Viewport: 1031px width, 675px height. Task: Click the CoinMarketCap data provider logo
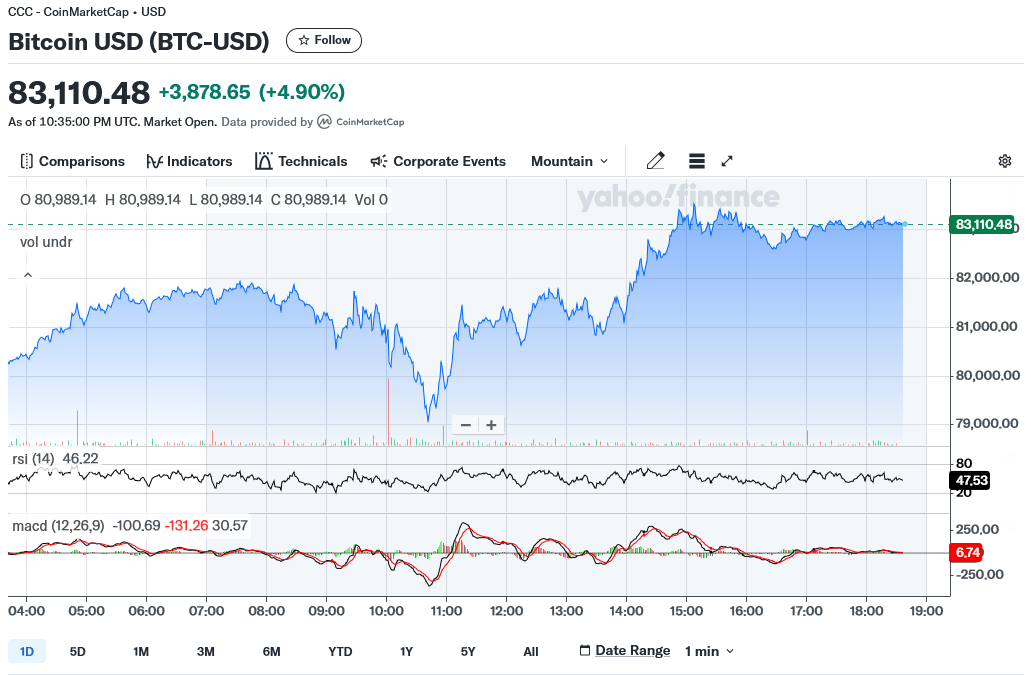361,122
